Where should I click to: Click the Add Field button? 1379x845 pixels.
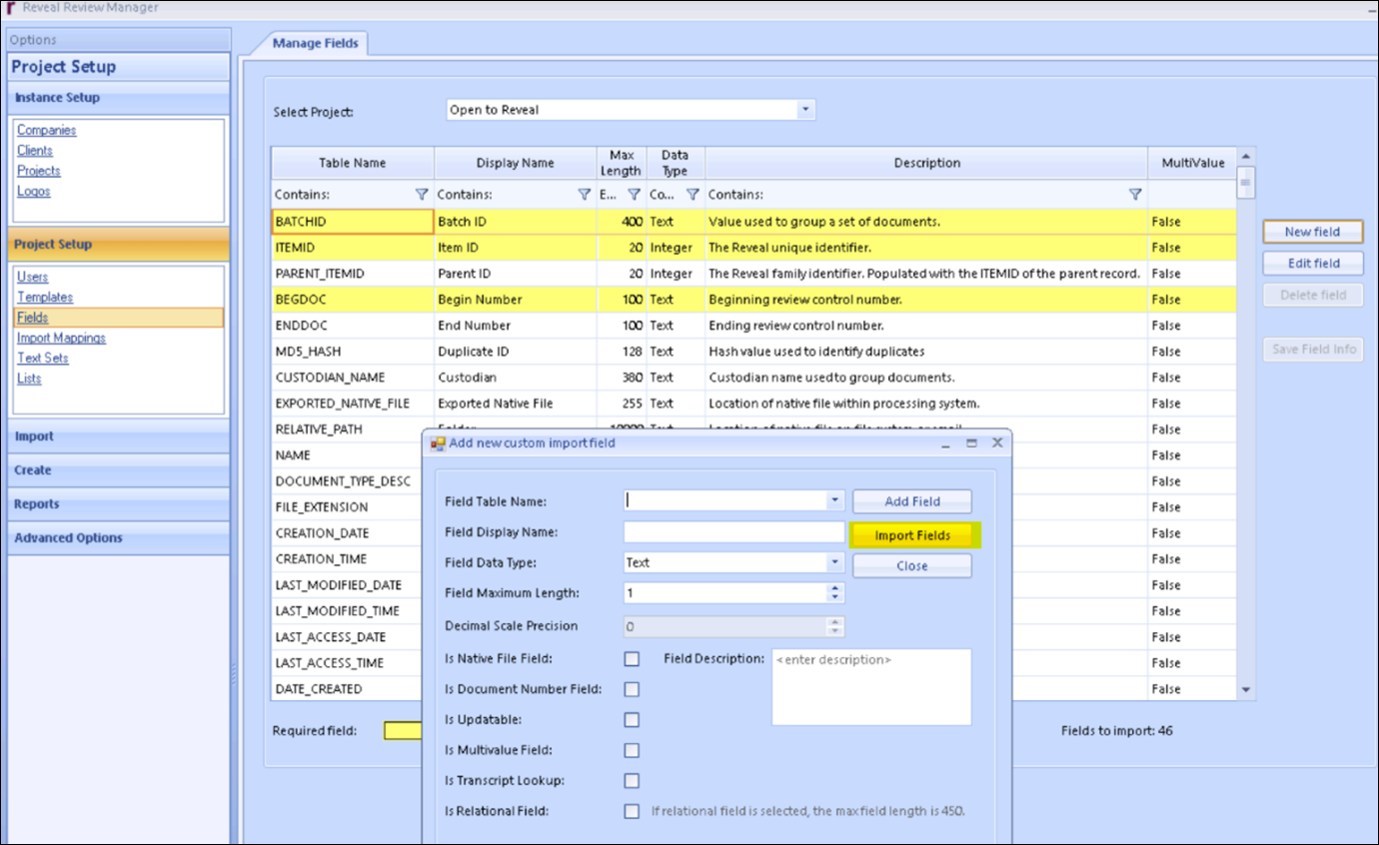(912, 501)
